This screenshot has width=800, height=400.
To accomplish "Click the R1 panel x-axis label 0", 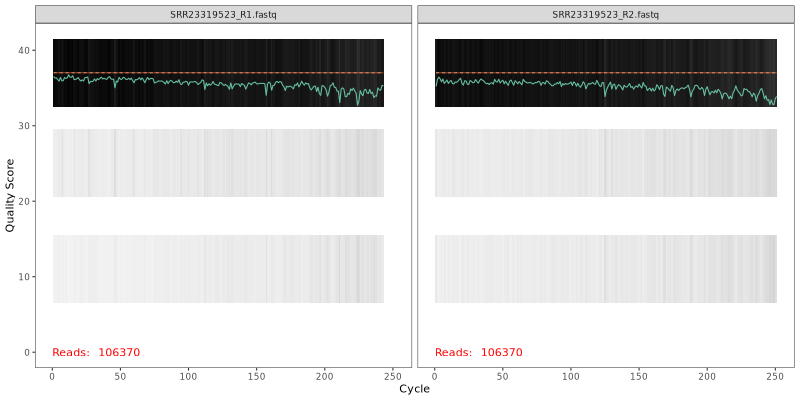I will (52, 376).
